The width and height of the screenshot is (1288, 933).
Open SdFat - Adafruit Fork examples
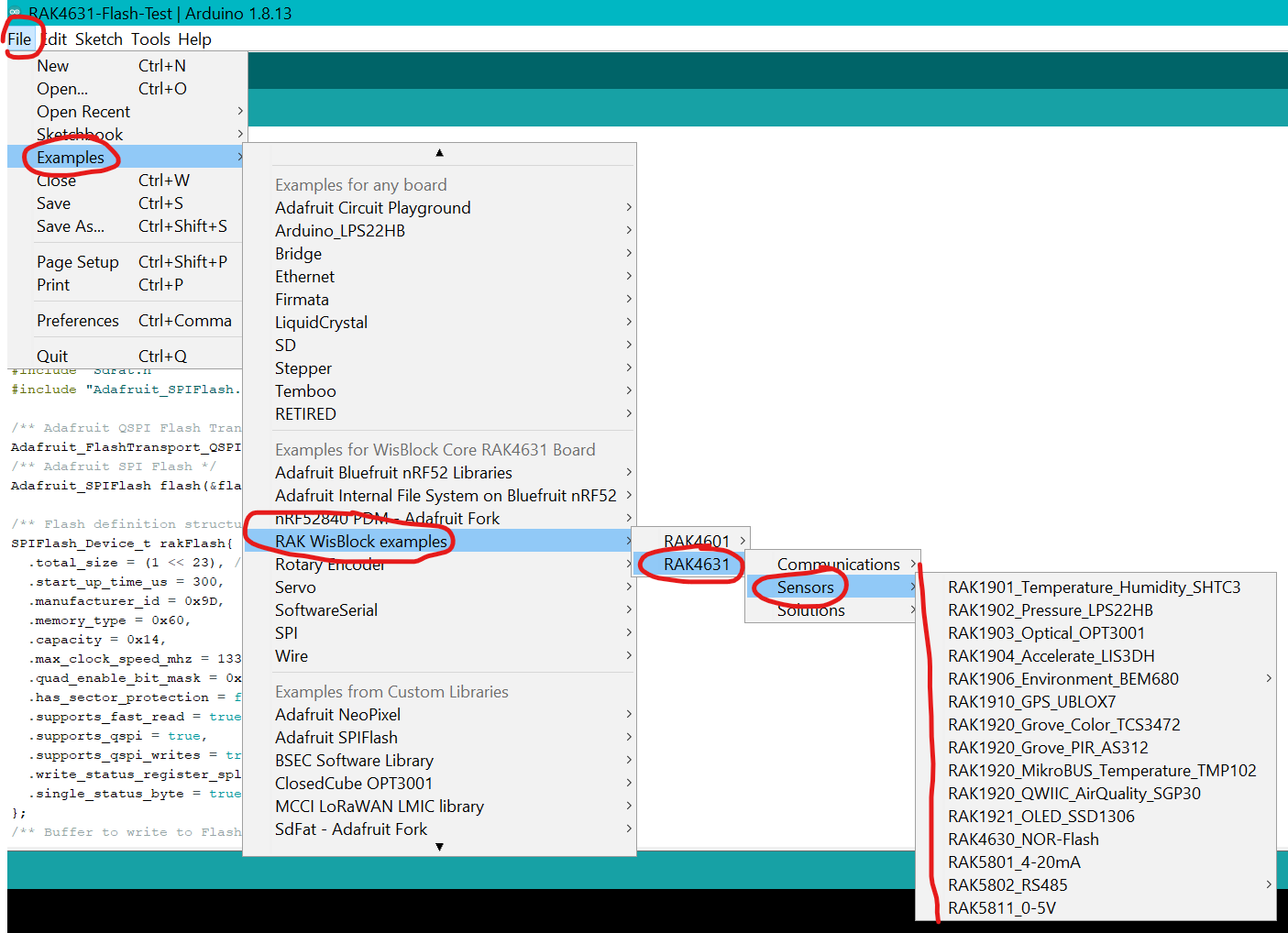point(440,829)
